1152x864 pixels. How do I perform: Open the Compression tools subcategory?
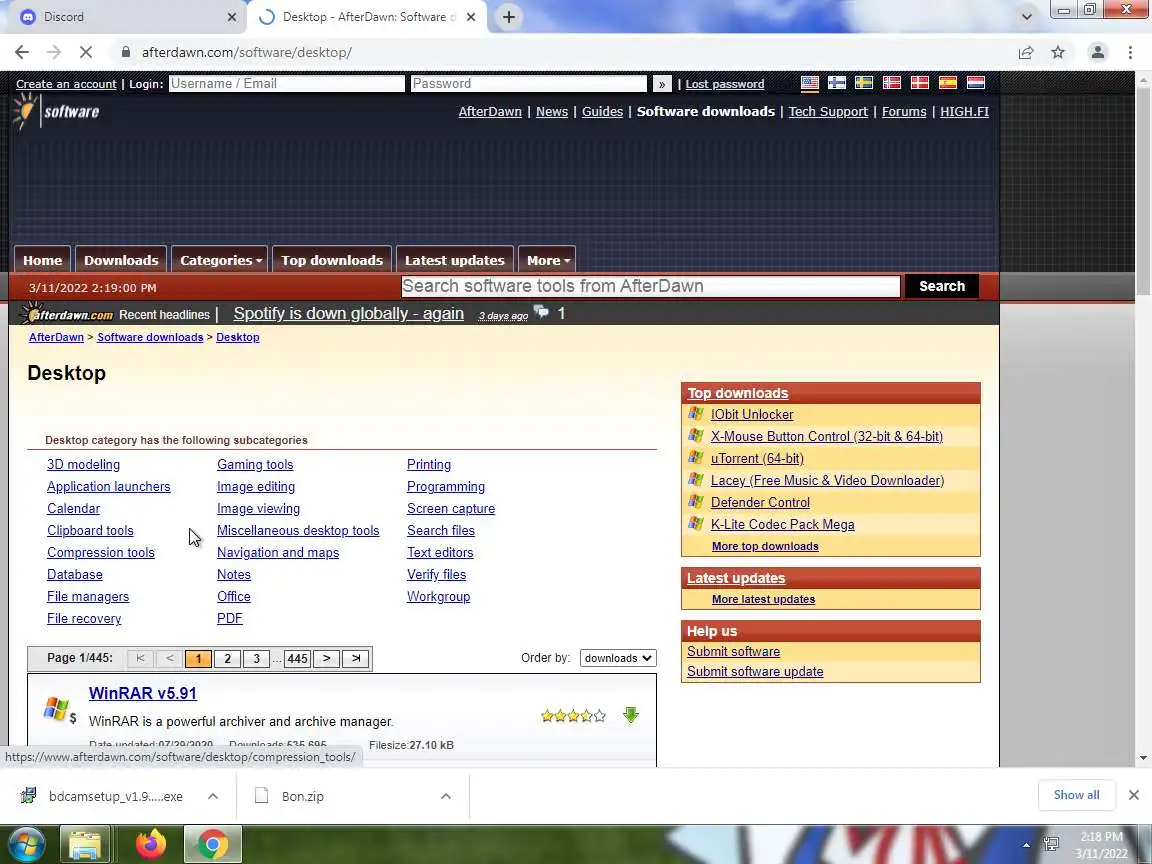click(x=101, y=552)
